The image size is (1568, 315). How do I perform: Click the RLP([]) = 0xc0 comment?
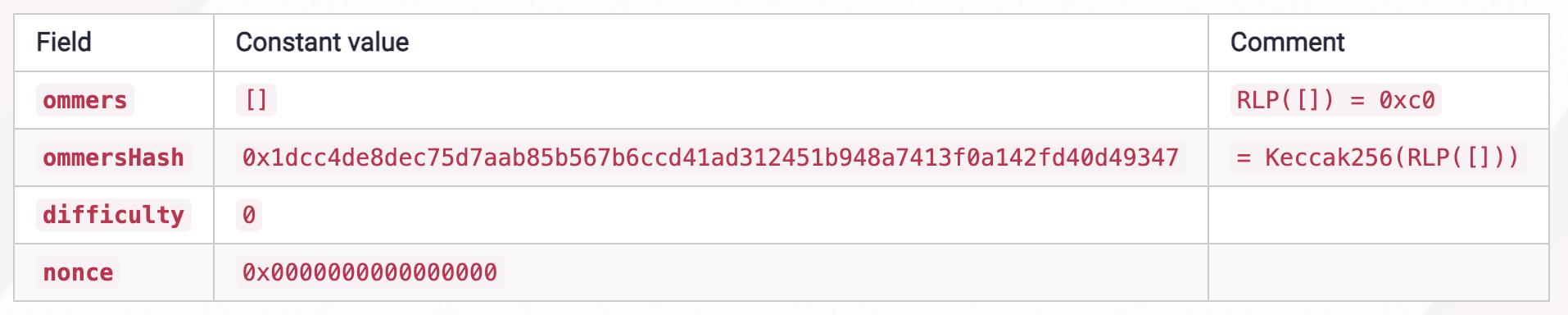[1335, 100]
